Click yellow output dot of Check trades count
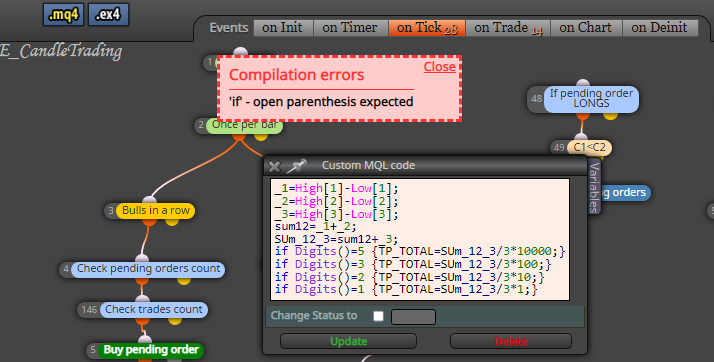Screen dimensions: 714x362 coord(175,320)
